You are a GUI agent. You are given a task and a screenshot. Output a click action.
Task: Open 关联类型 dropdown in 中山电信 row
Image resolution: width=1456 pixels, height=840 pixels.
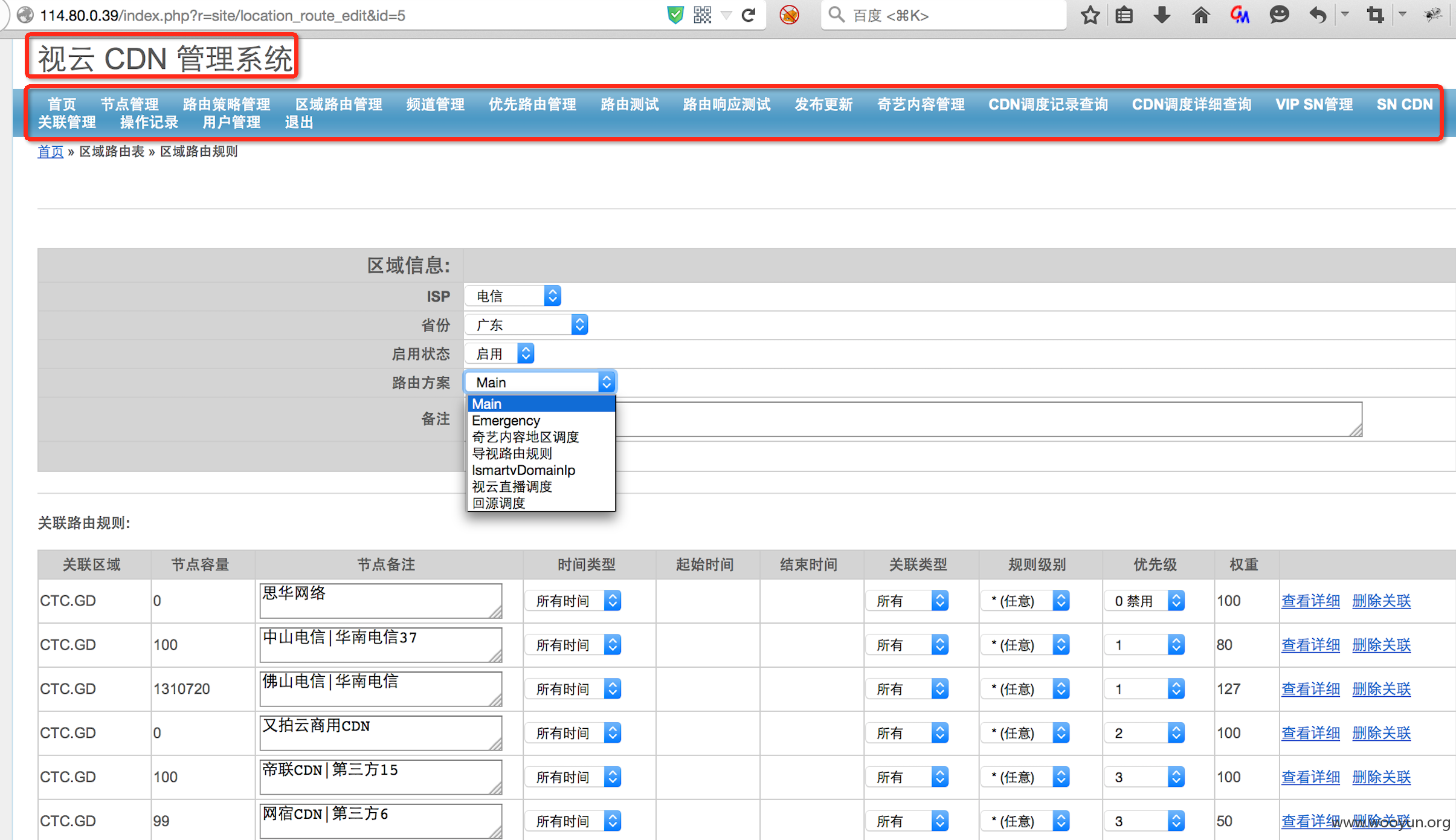click(907, 645)
